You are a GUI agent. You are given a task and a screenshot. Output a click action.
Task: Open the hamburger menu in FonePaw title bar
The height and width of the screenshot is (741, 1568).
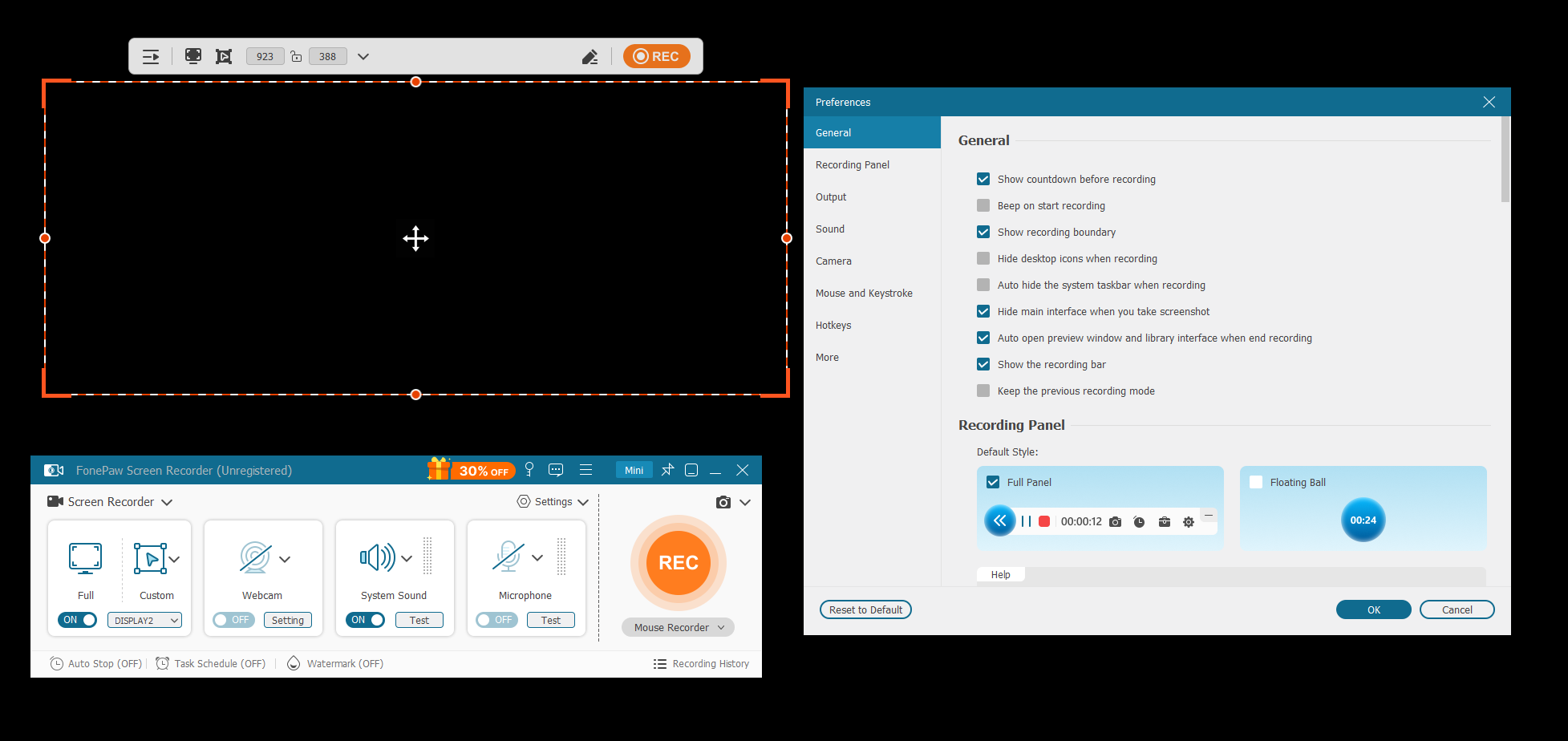(x=585, y=470)
